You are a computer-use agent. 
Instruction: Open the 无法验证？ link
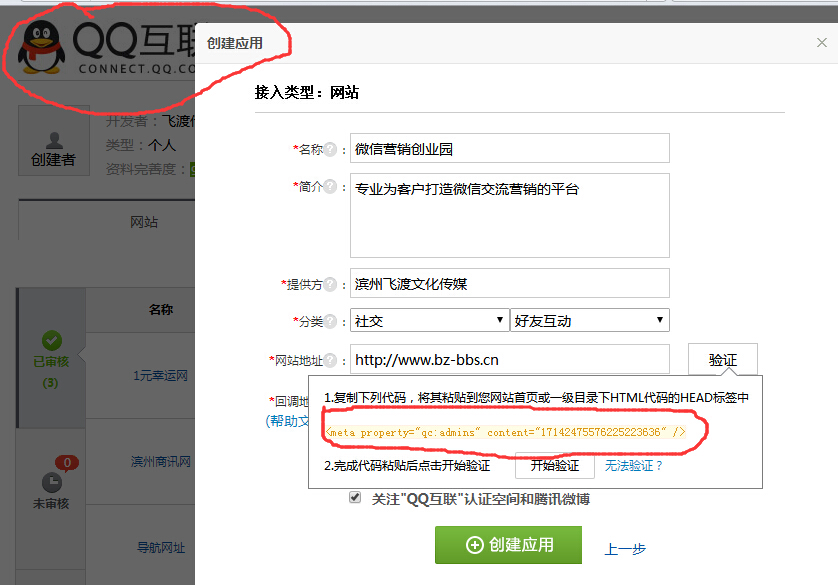[x=633, y=466]
